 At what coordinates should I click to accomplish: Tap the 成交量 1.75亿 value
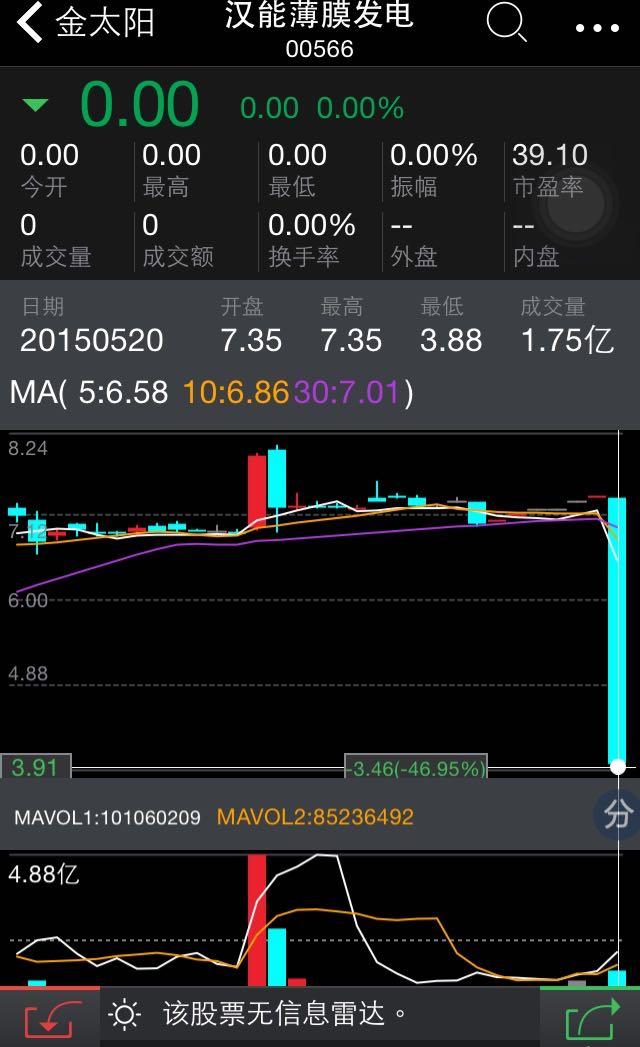click(x=567, y=341)
